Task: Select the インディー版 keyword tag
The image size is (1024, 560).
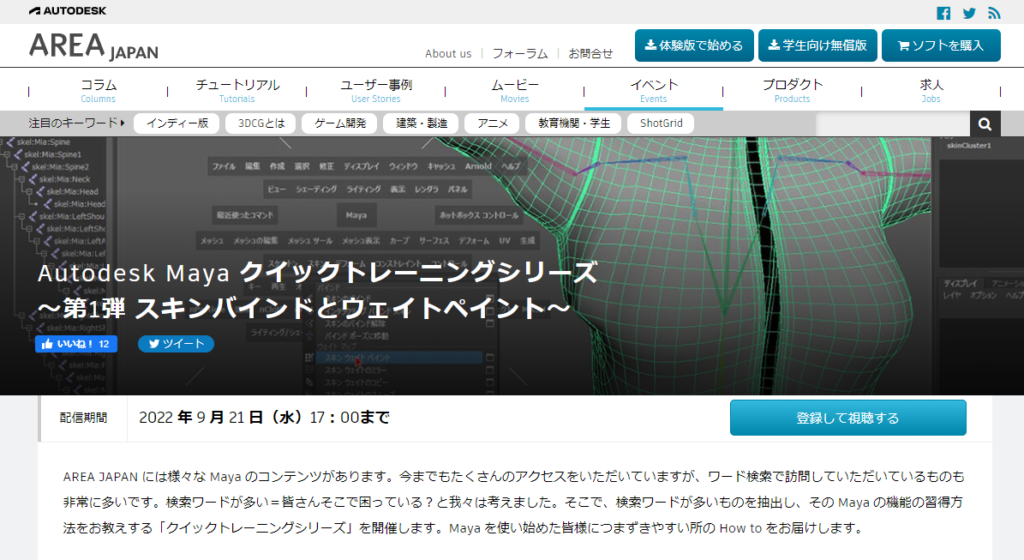Action: (x=177, y=123)
